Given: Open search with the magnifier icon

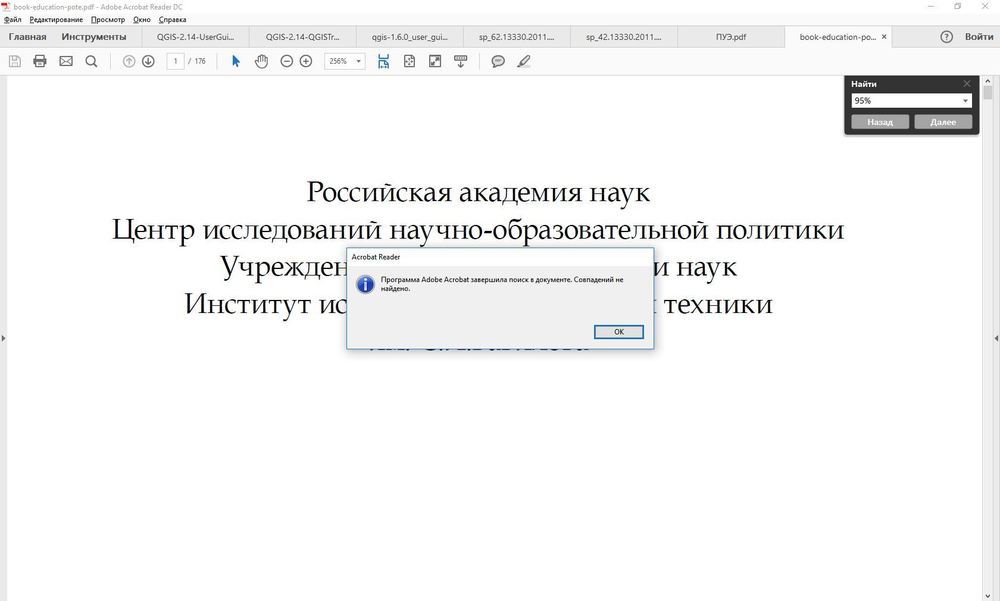Looking at the screenshot, I should tap(91, 61).
